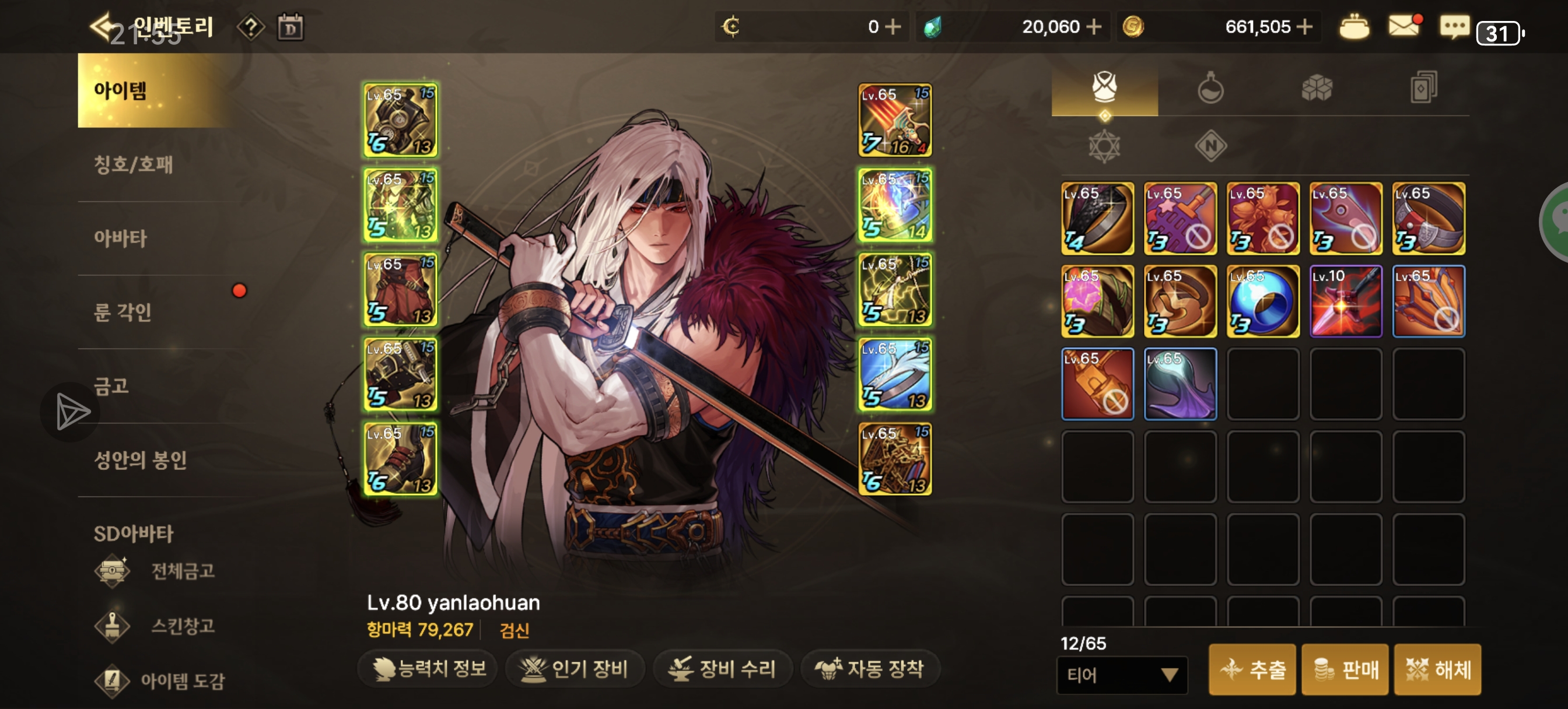
Task: Select the equipped Lv.65 T7 weapon slot
Action: [x=895, y=120]
